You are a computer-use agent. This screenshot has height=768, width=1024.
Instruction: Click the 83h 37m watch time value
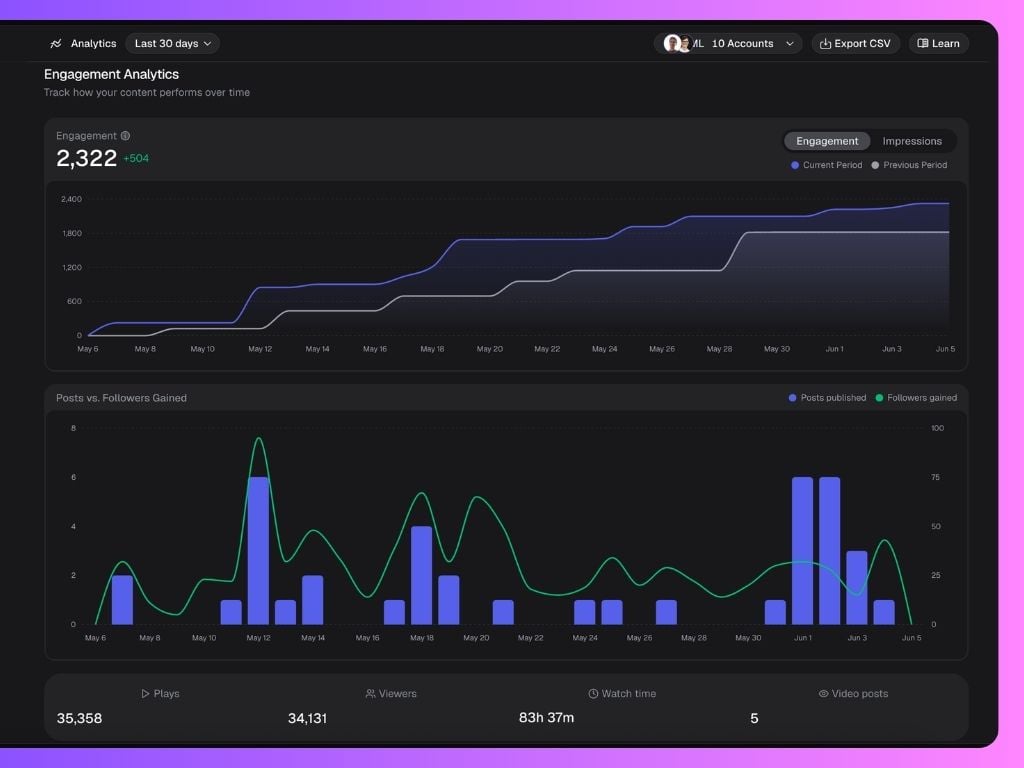tap(546, 718)
